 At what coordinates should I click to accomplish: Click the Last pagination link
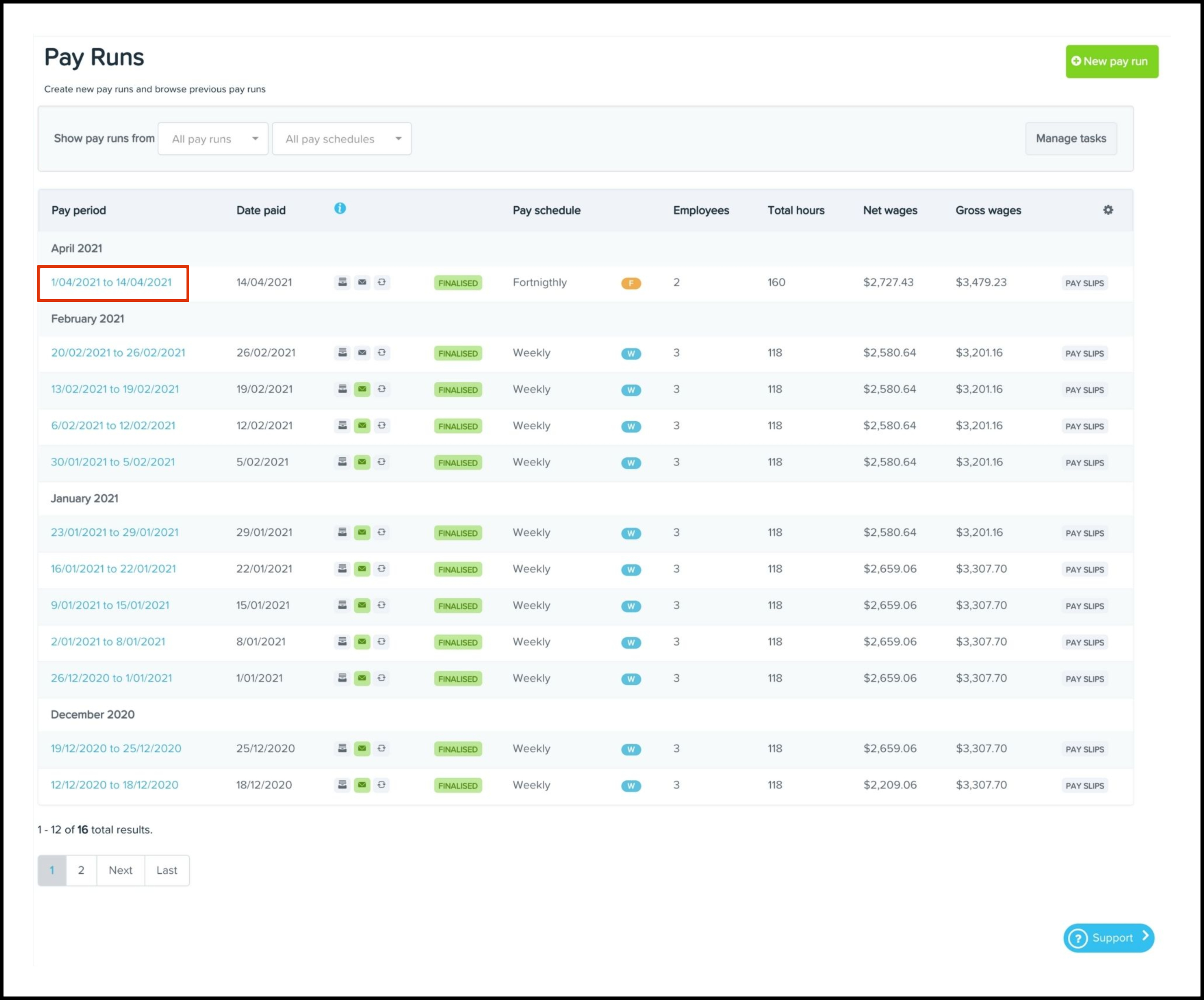click(x=166, y=870)
